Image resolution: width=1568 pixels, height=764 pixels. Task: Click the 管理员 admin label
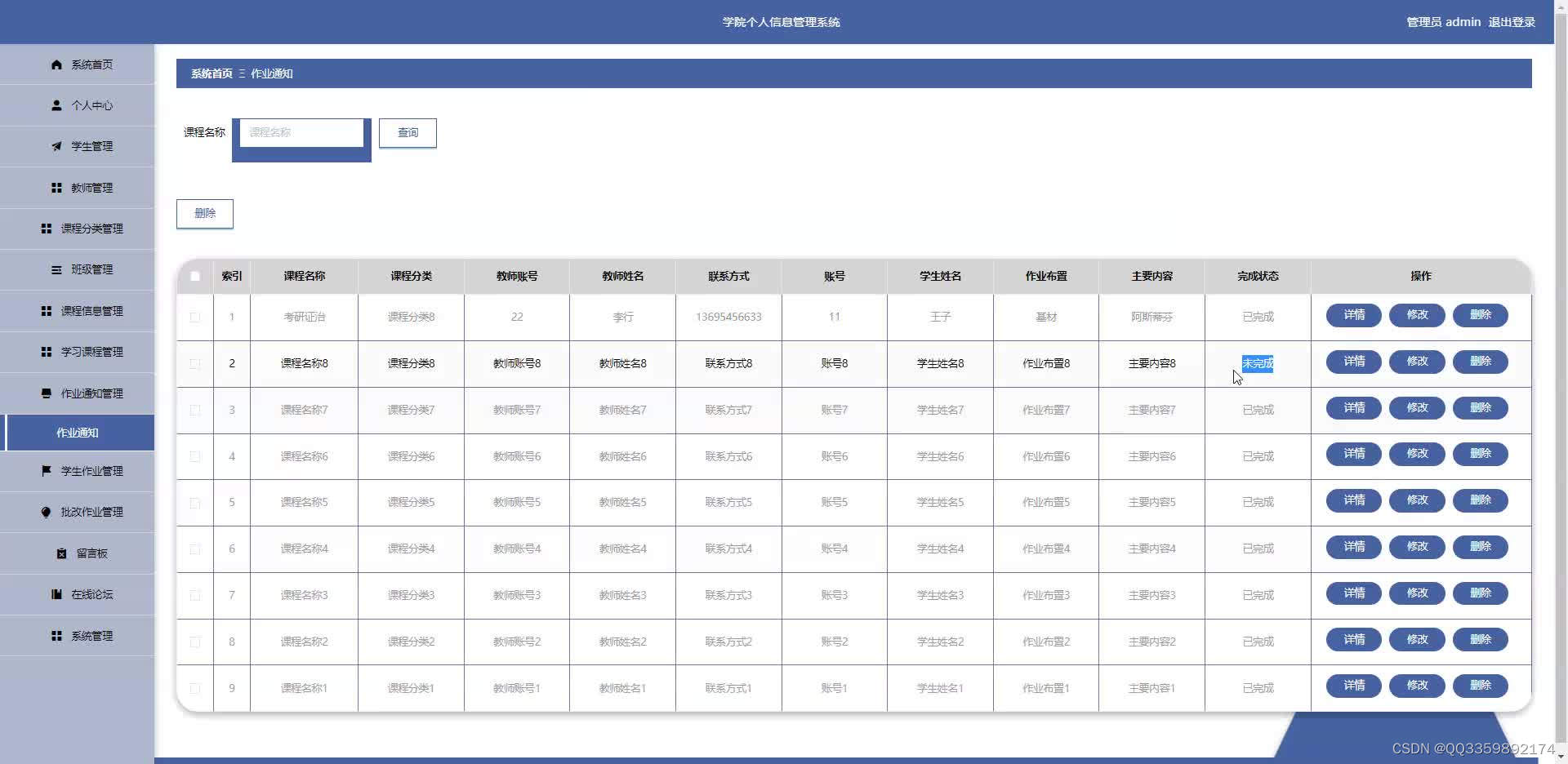(1443, 22)
